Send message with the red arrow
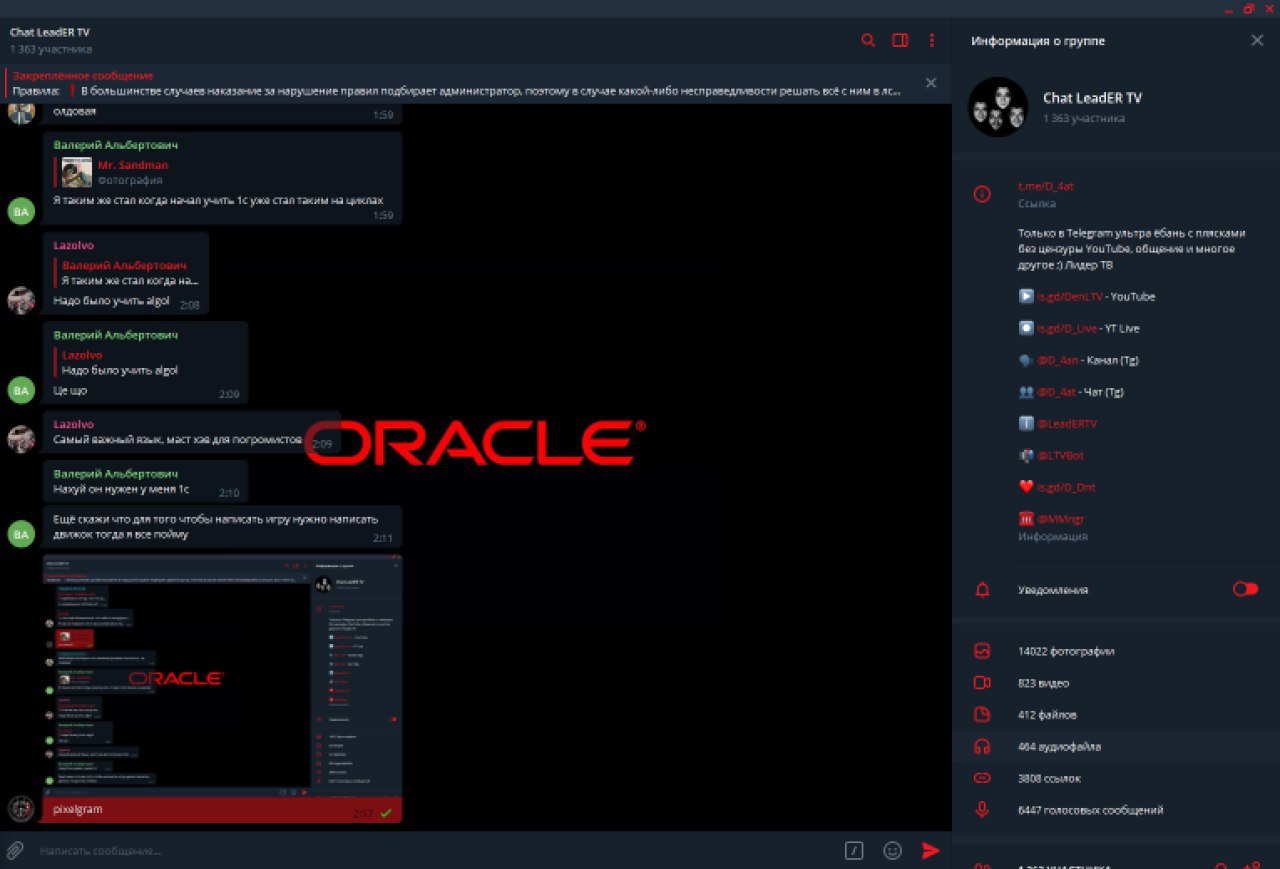Image resolution: width=1280 pixels, height=869 pixels. [930, 850]
